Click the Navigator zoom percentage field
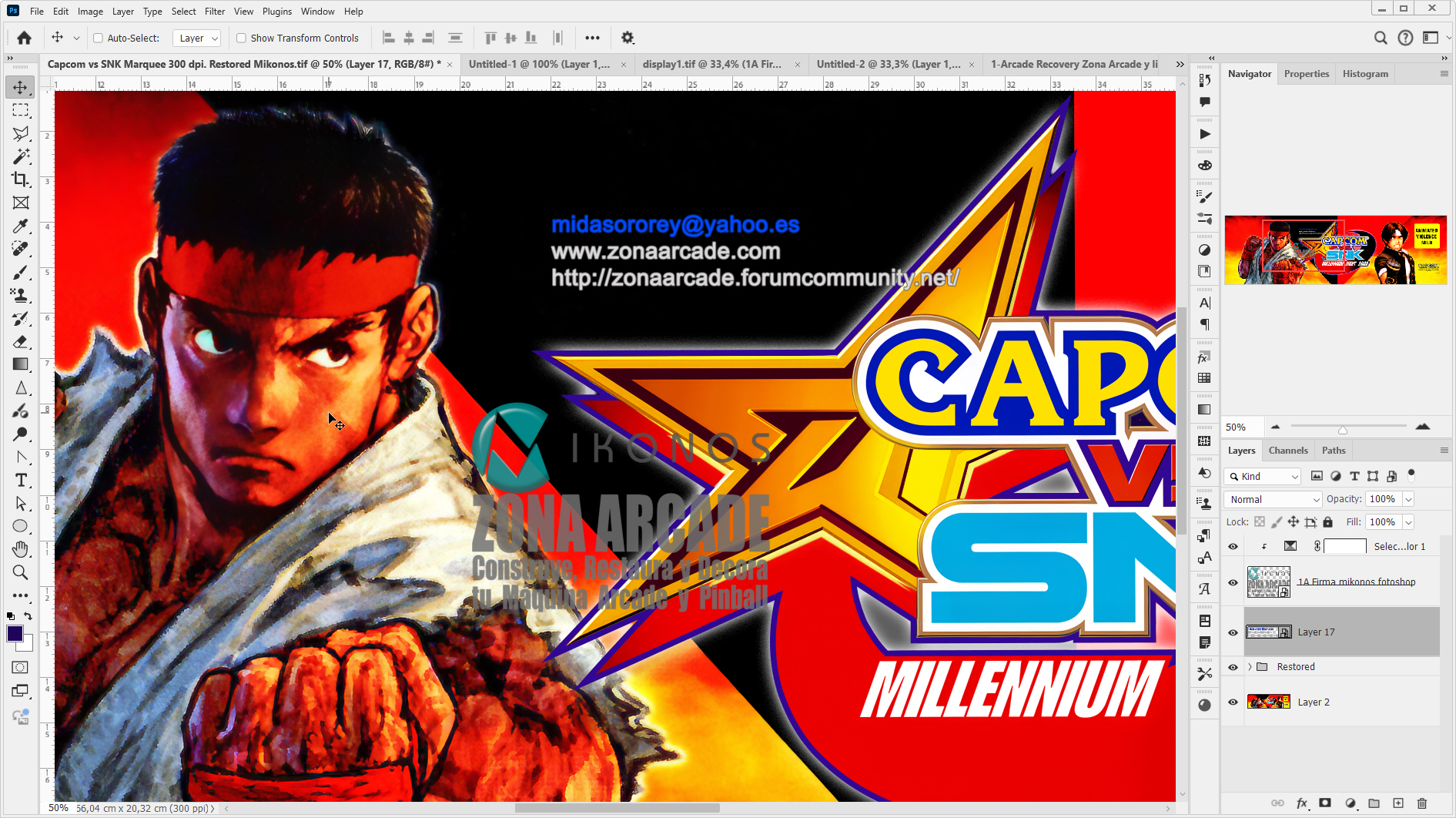Viewport: 1456px width, 818px height. (x=1243, y=427)
